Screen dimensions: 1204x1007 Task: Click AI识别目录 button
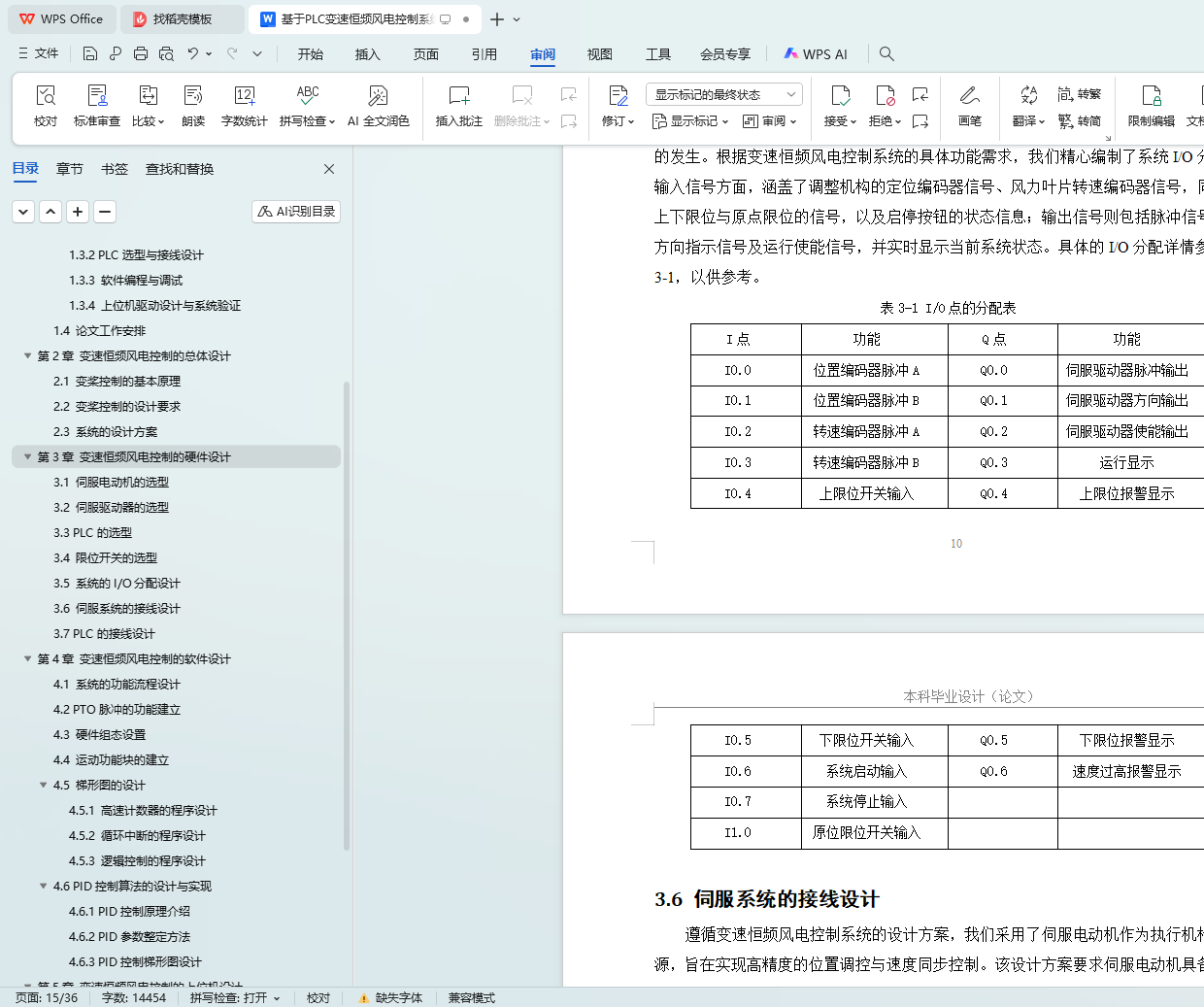pyautogui.click(x=296, y=211)
